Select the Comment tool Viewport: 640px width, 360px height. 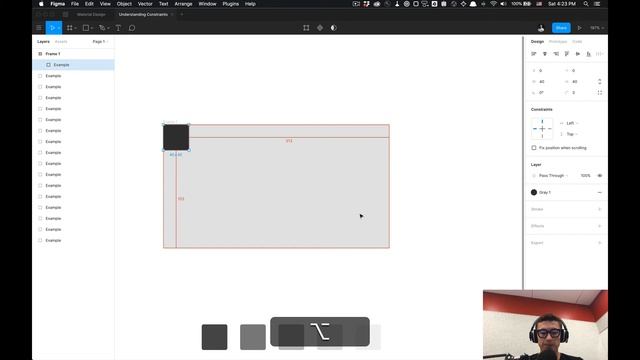point(132,28)
